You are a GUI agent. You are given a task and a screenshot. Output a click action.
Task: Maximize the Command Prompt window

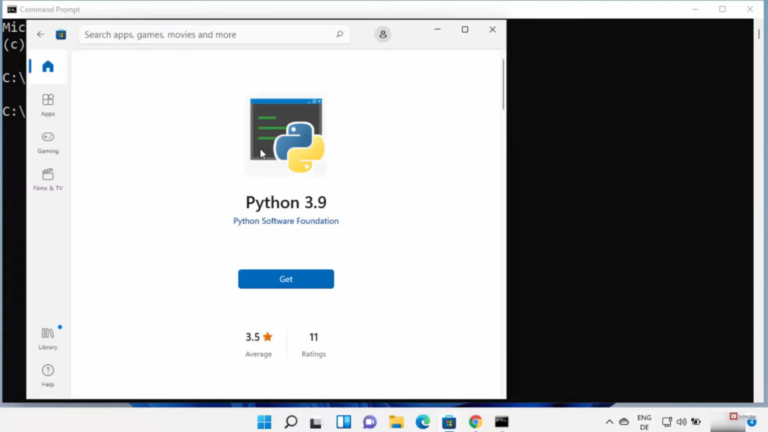point(722,9)
